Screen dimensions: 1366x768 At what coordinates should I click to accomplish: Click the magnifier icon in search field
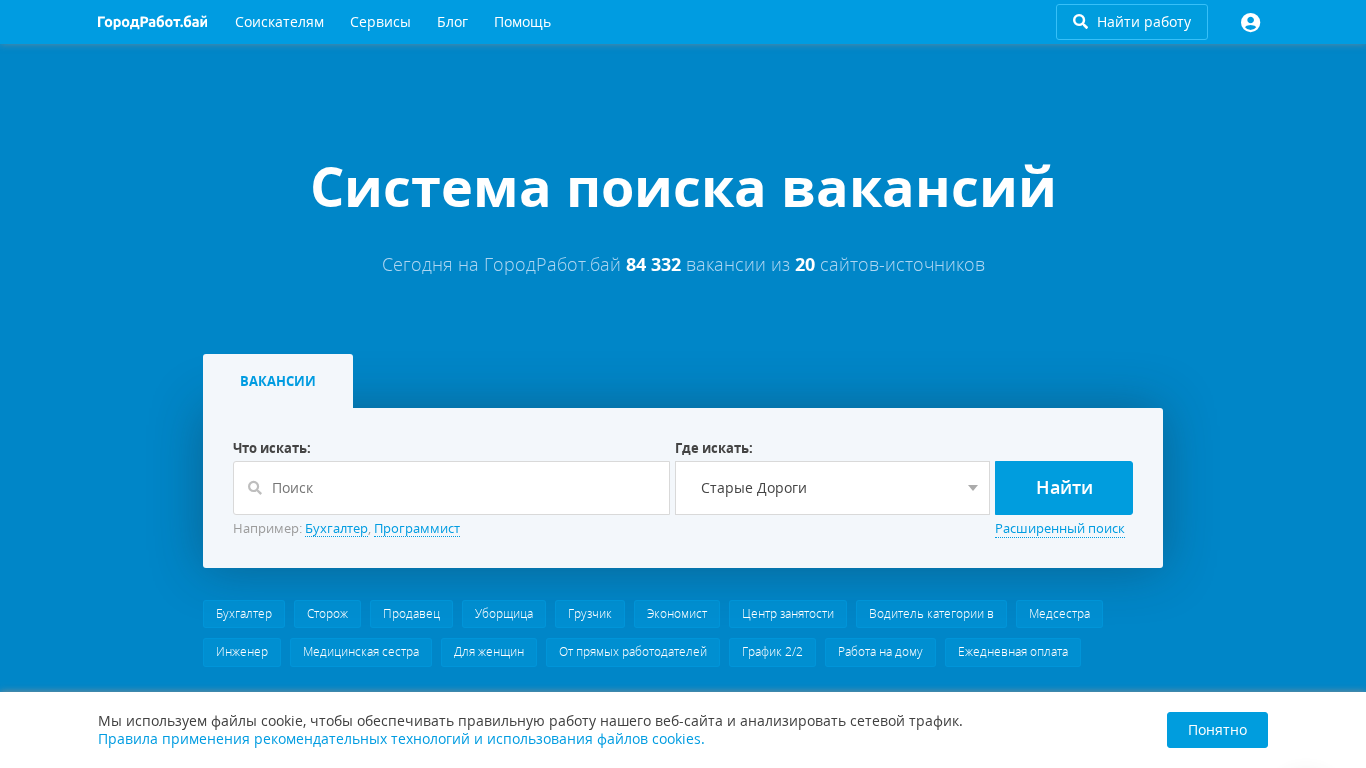pos(255,488)
